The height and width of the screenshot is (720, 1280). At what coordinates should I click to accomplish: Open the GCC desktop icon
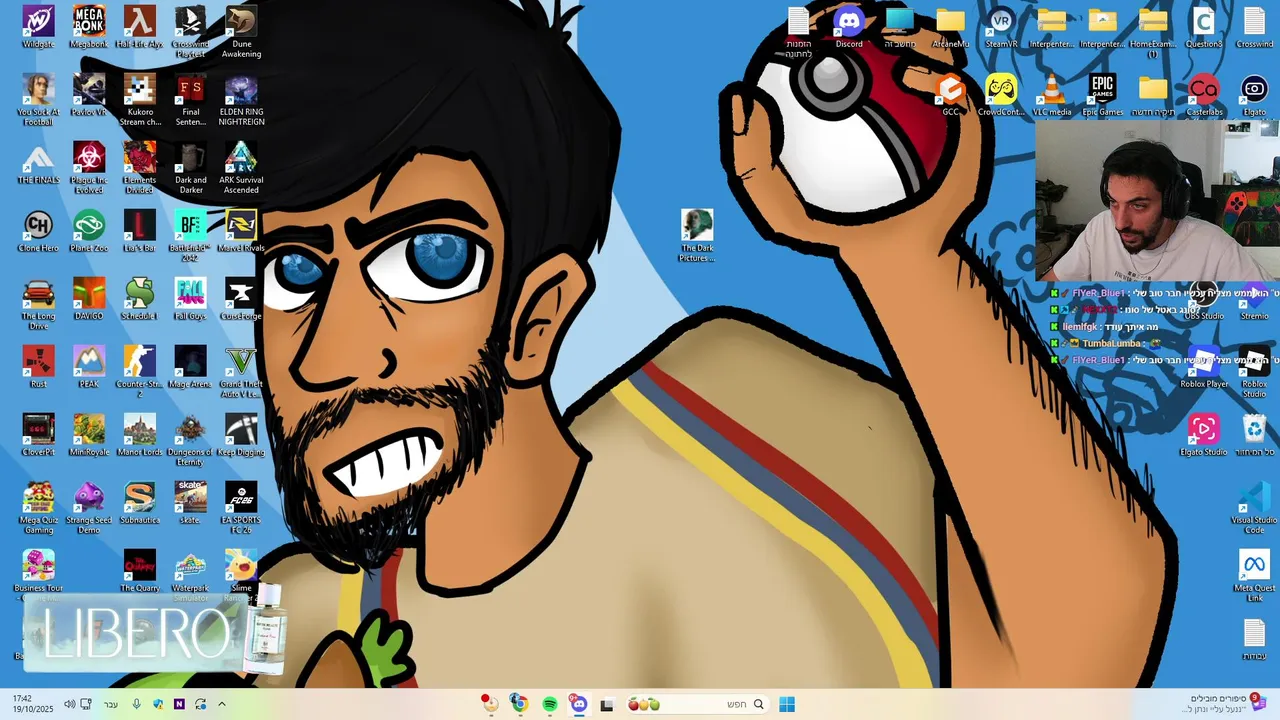coord(950,95)
